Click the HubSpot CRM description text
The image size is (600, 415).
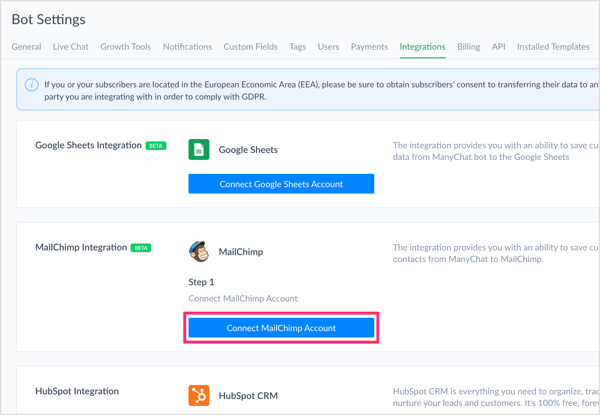tap(496, 397)
